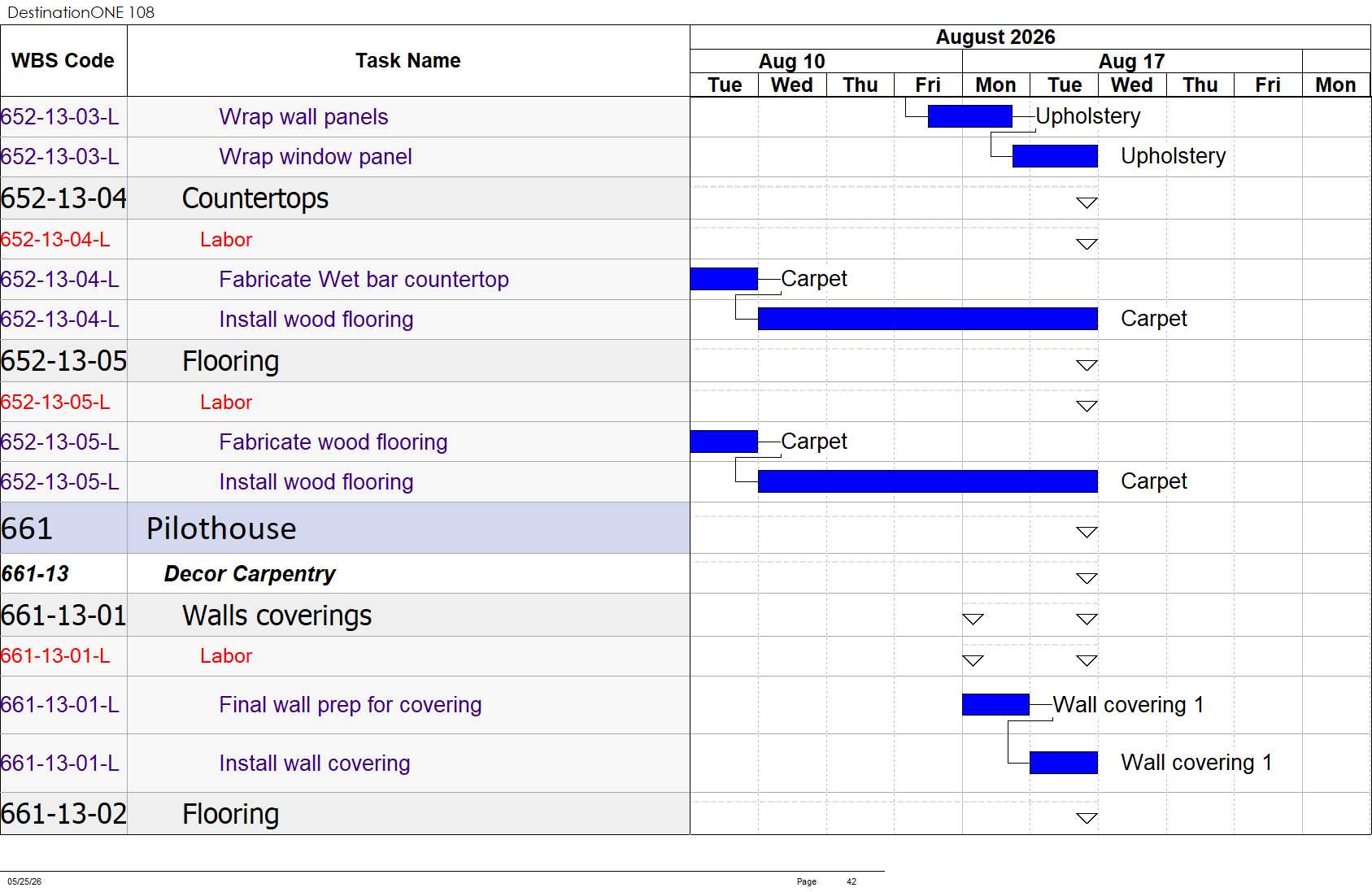Click the Countertops summary end triangle marker
This screenshot has height=892, width=1372.
point(1087,202)
